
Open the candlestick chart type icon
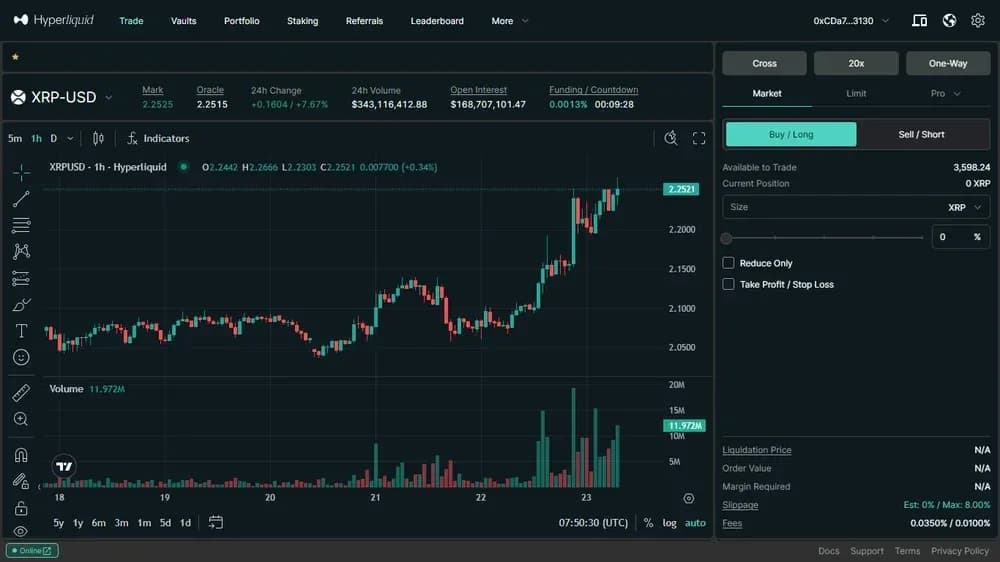pos(98,138)
